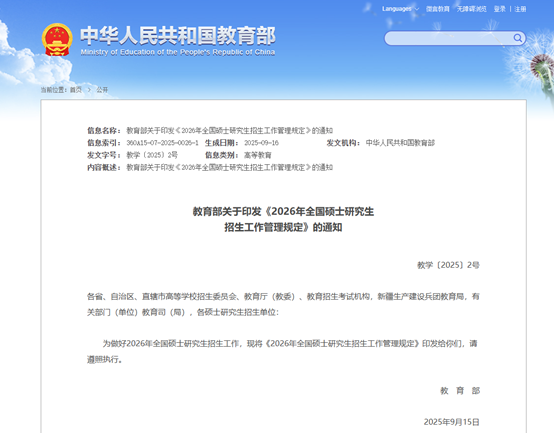This screenshot has width=554, height=433.
Task: Click the 登录 login link
Action: 500,9
